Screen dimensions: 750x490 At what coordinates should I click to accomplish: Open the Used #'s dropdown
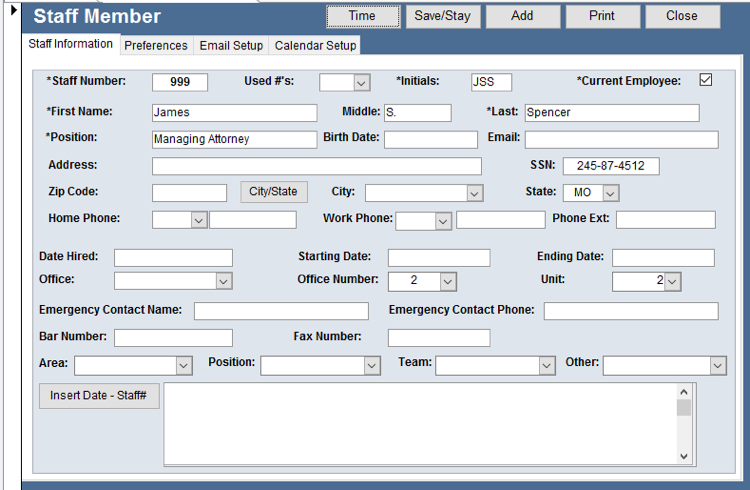[361, 83]
